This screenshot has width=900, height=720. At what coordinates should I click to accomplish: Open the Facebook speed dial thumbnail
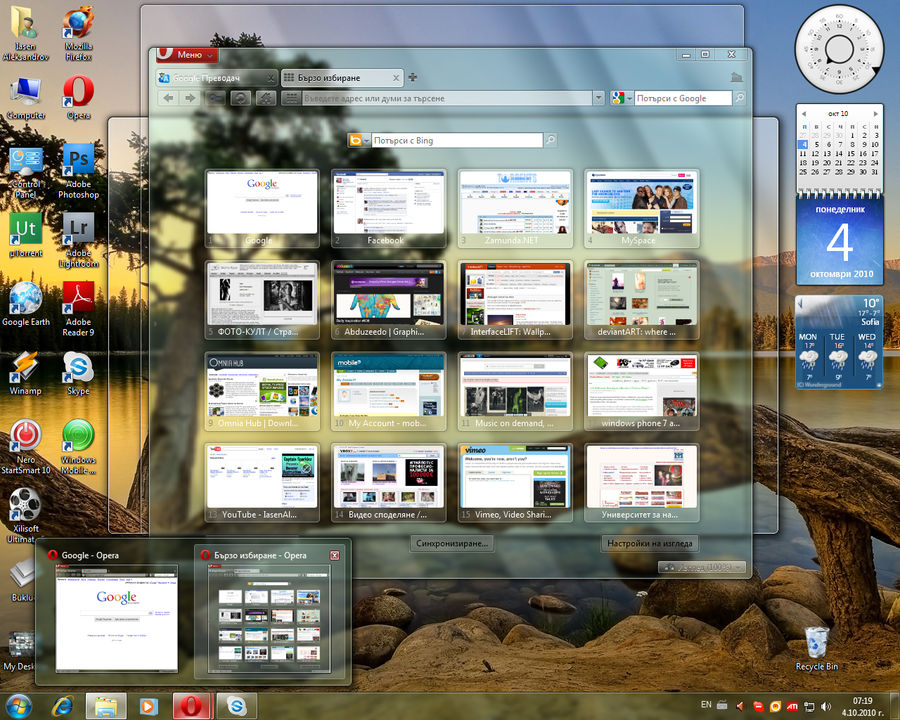point(389,208)
